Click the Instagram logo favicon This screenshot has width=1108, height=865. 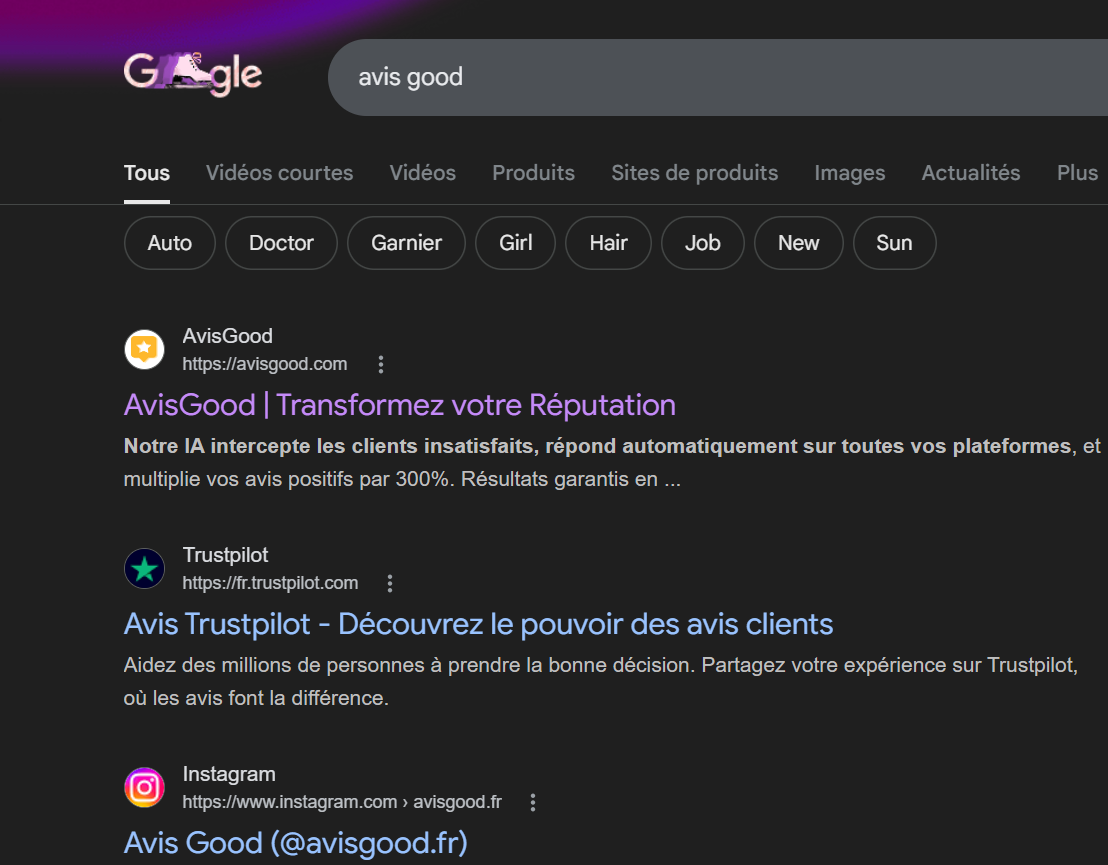tap(144, 788)
